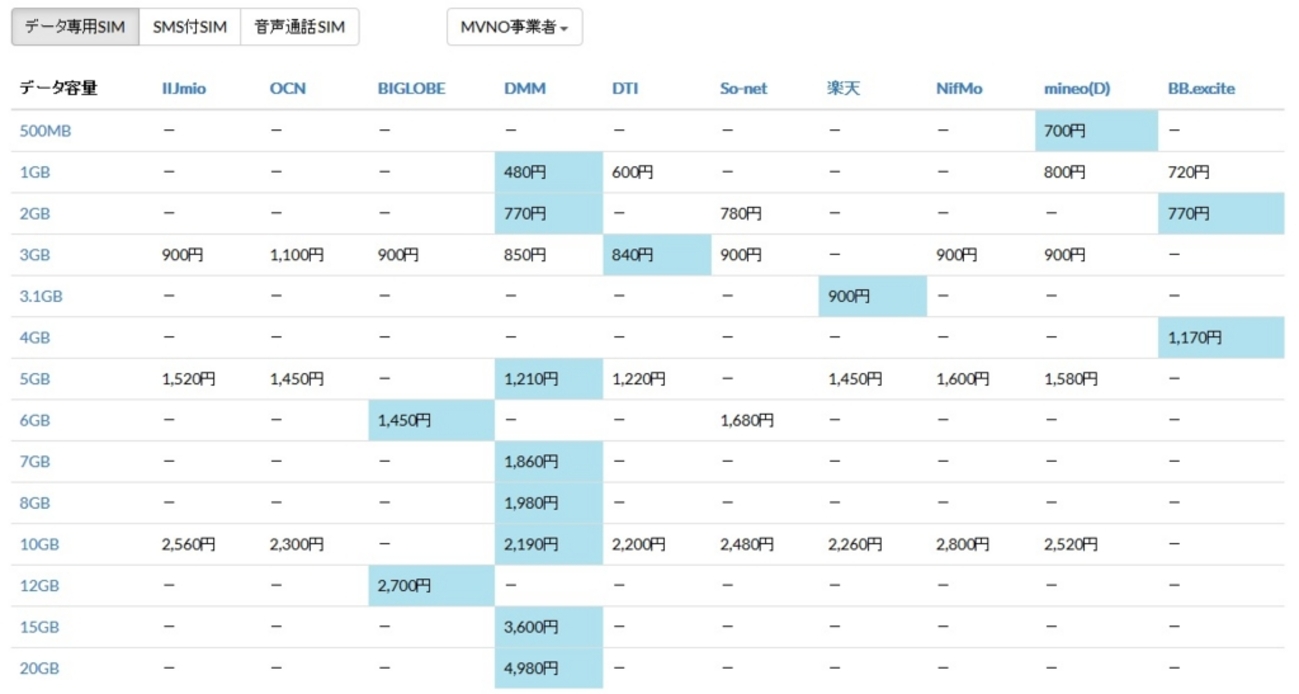Screen dimensions: 1299x694
Task: Click the highlighted 3,600円 DMM cell
Action: click(x=549, y=628)
